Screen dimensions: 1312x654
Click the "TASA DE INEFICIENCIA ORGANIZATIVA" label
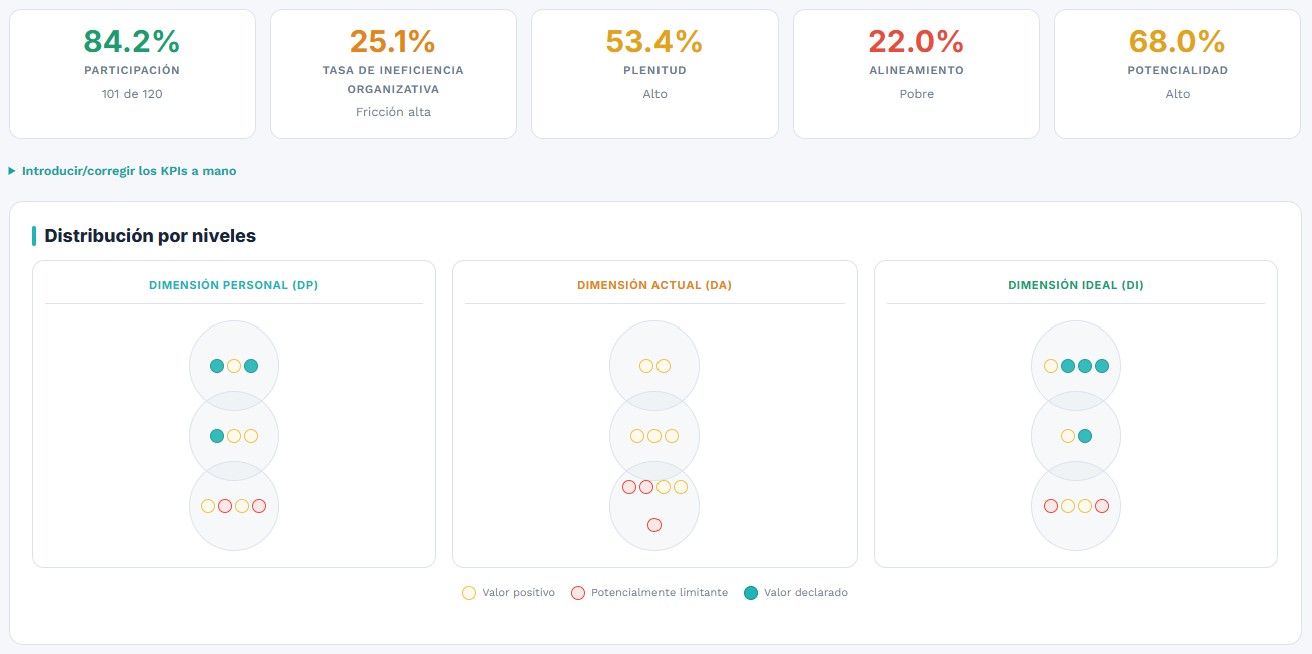coord(393,80)
